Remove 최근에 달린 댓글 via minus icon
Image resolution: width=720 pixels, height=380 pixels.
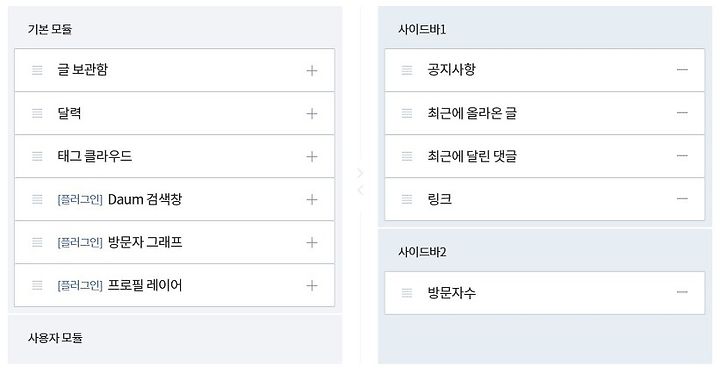point(682,156)
